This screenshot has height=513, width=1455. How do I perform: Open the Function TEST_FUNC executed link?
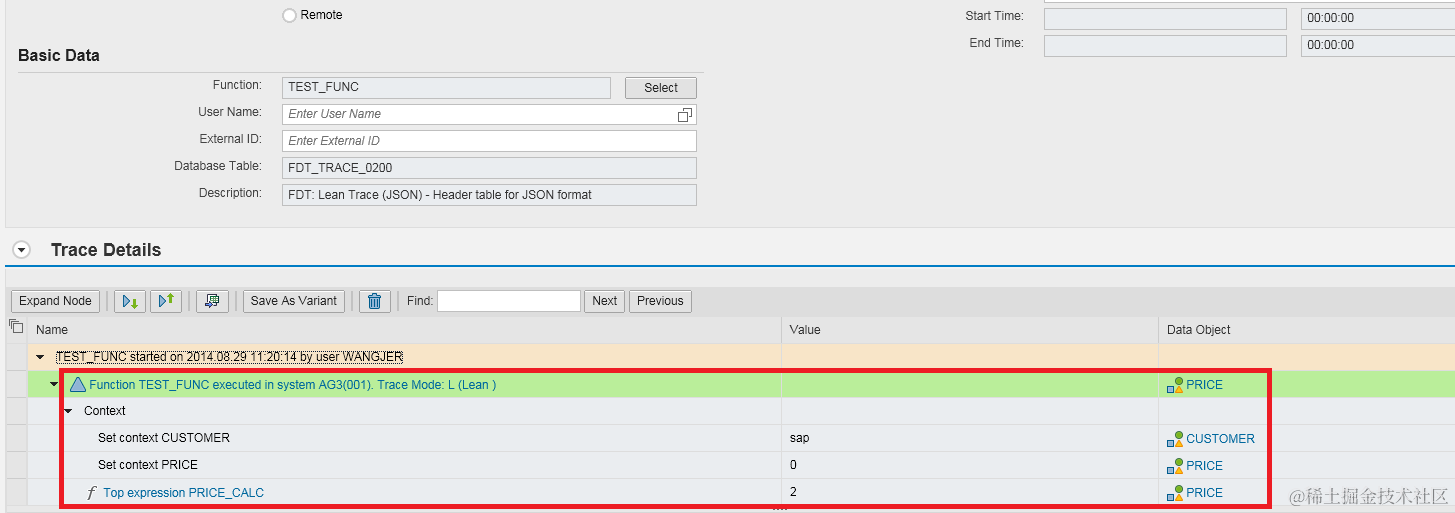[x=292, y=385]
